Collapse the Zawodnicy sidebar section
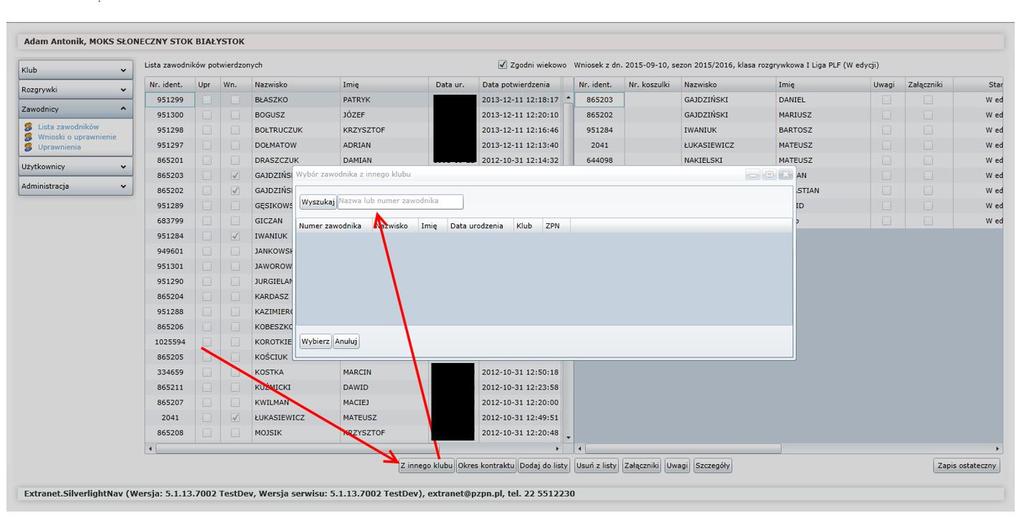 (76, 109)
